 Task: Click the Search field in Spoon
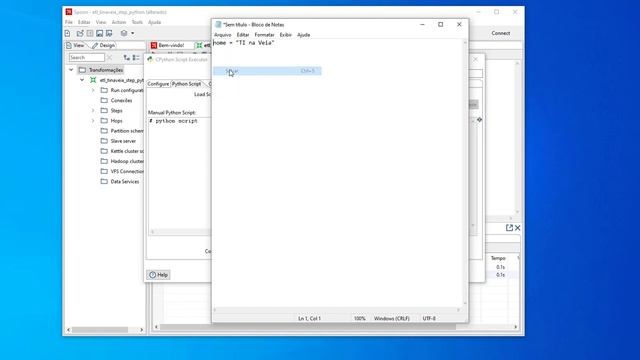pyautogui.click(x=87, y=58)
